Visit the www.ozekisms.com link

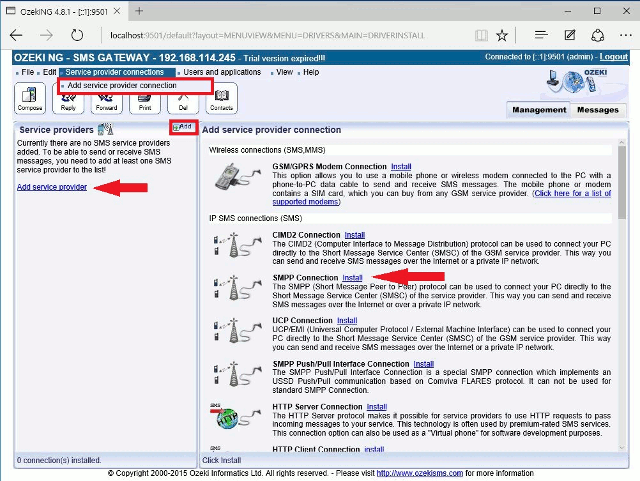pos(420,473)
